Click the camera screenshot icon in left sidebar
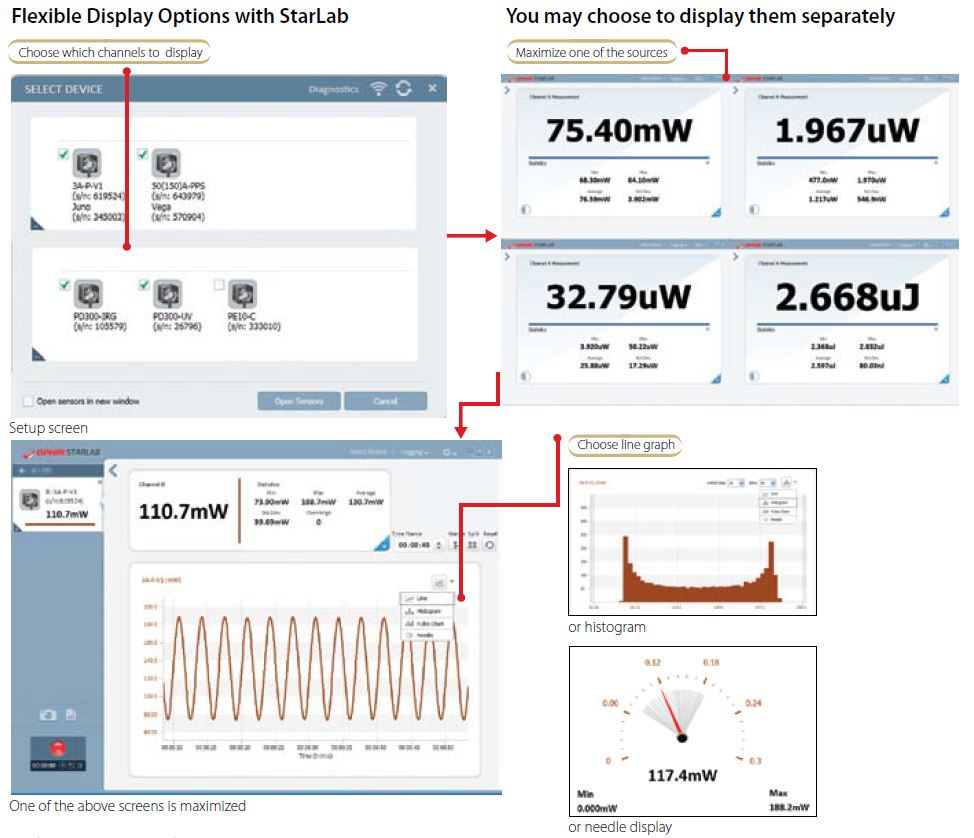The image size is (974, 838). point(48,715)
